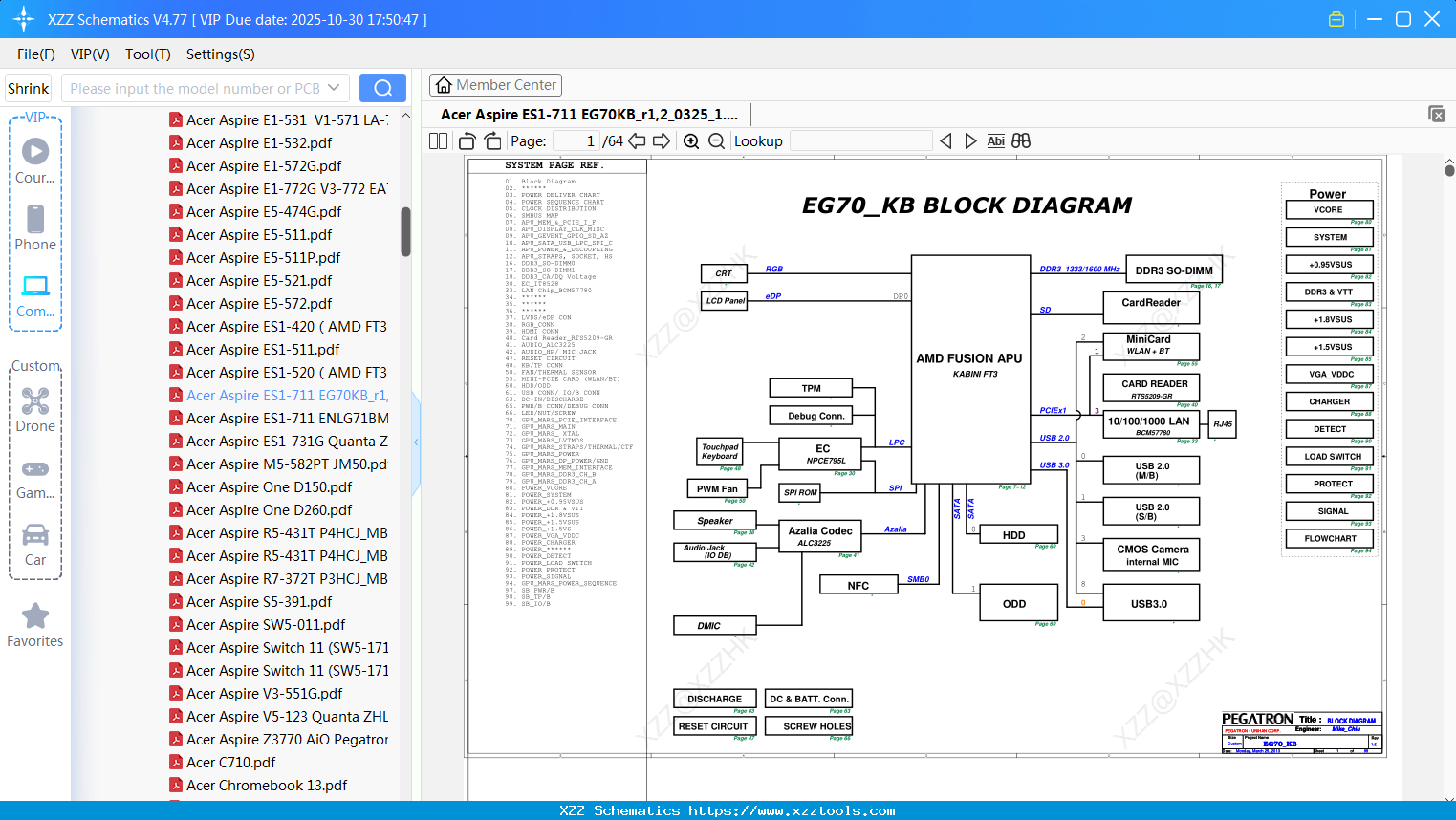
Task: Click the Page number field
Action: click(x=576, y=140)
